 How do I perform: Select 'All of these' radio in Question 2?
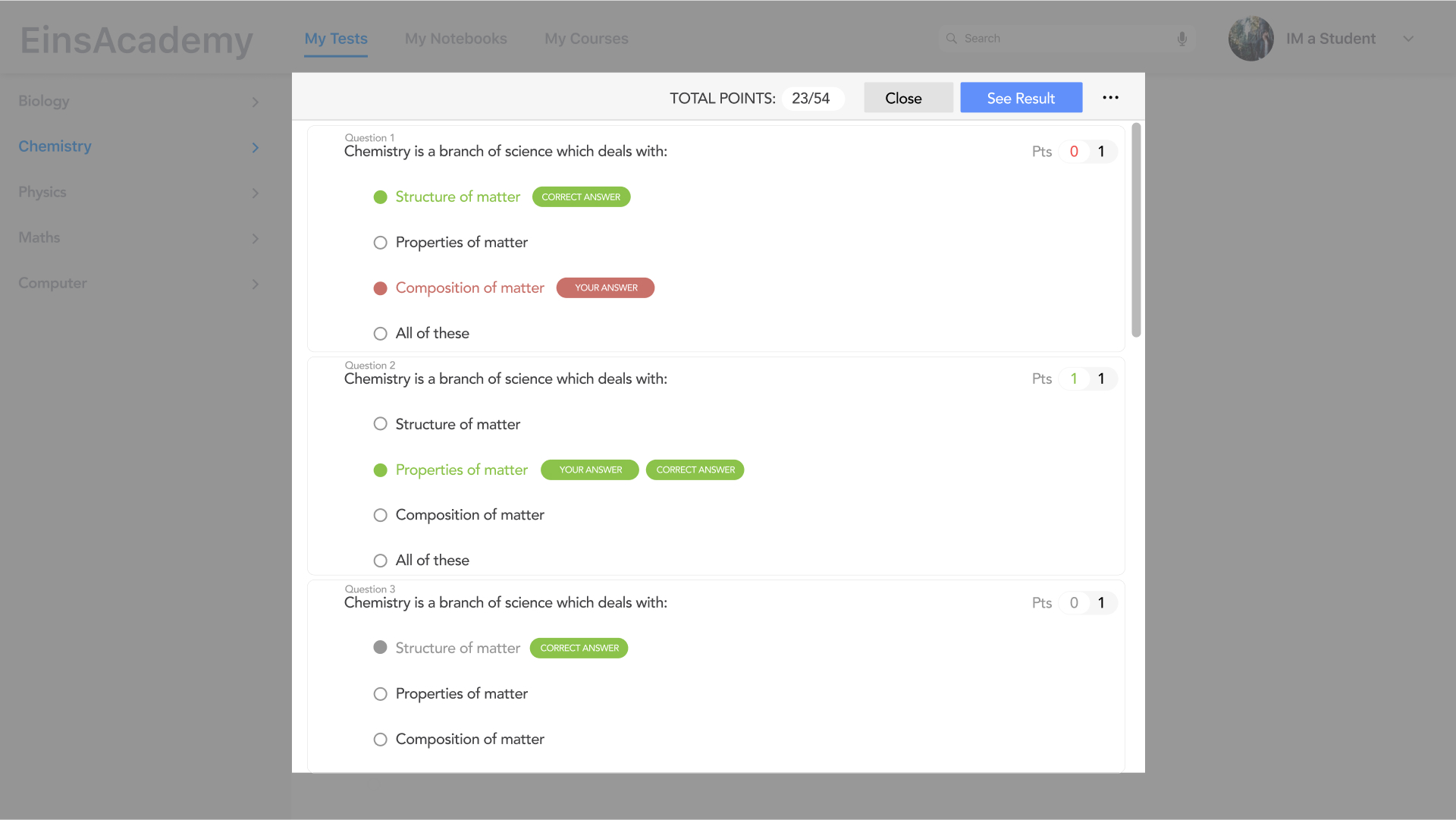[381, 561]
